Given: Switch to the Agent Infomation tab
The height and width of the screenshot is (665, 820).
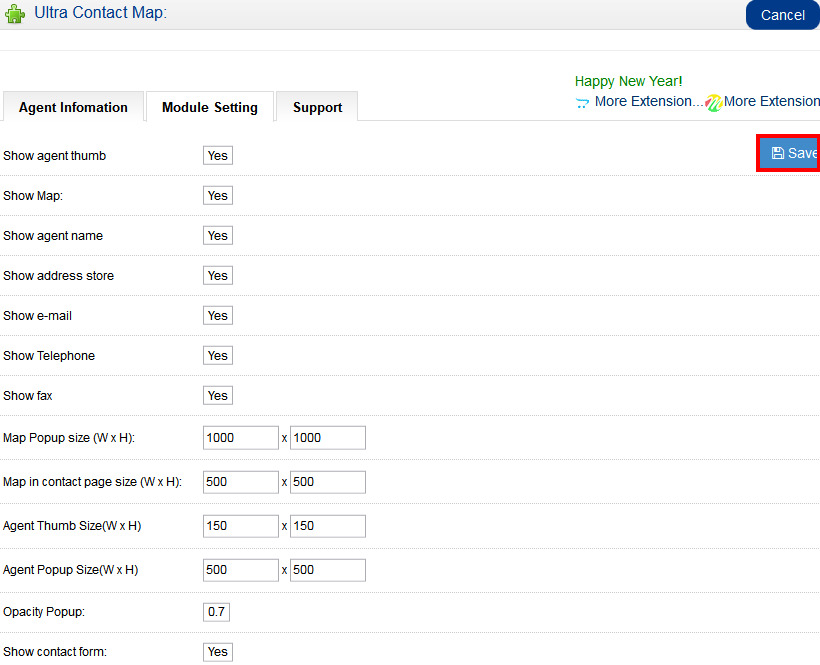Looking at the screenshot, I should coord(73,107).
